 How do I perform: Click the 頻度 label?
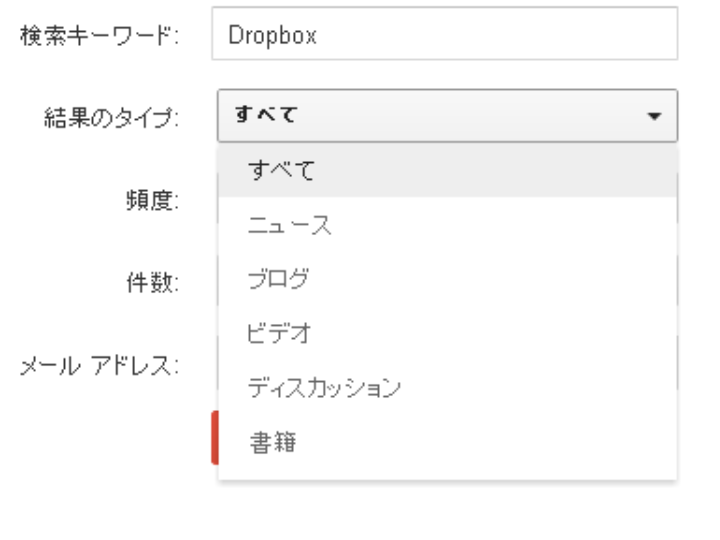coord(152,201)
